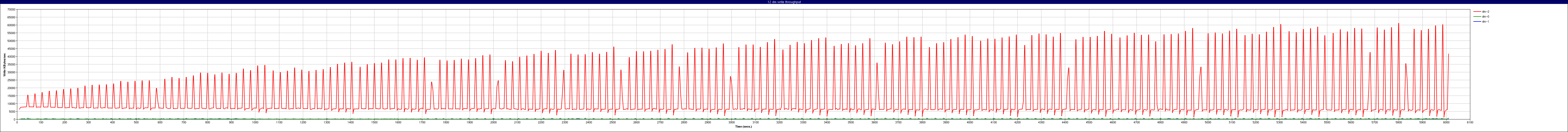Image resolution: width=1568 pixels, height=132 pixels.
Task: Click the 1000 x-axis tick label
Action: [255, 123]
